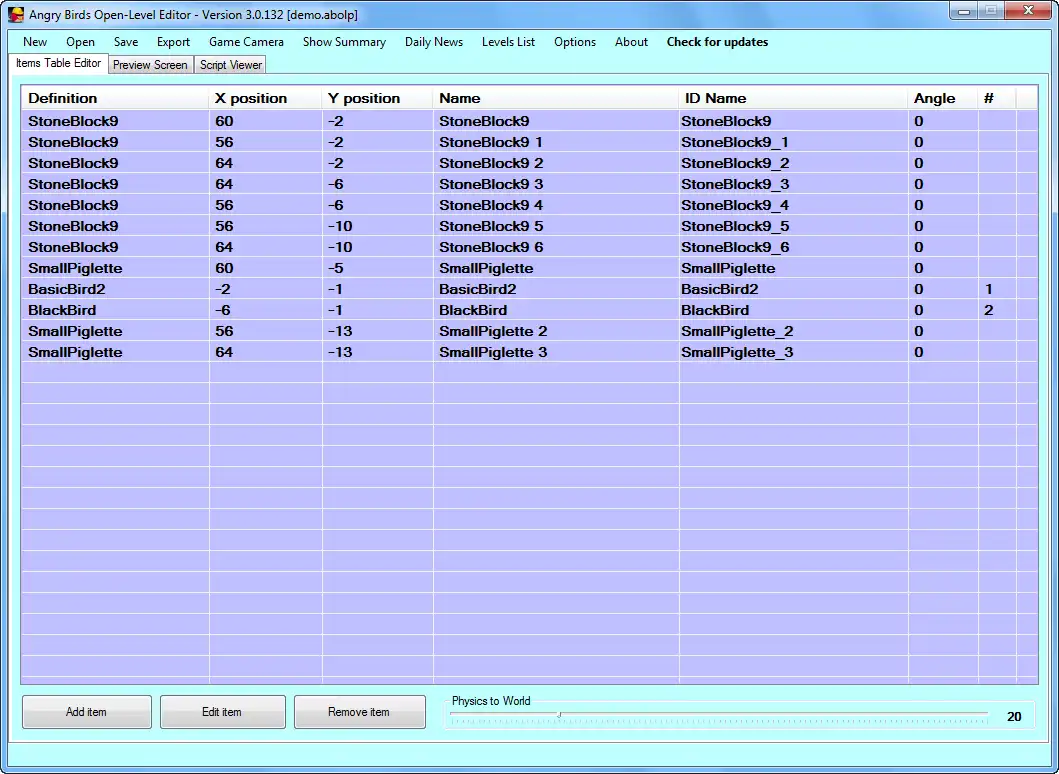Switch to the Script Viewer tab
Viewport: 1059px width, 774px height.
tap(231, 65)
